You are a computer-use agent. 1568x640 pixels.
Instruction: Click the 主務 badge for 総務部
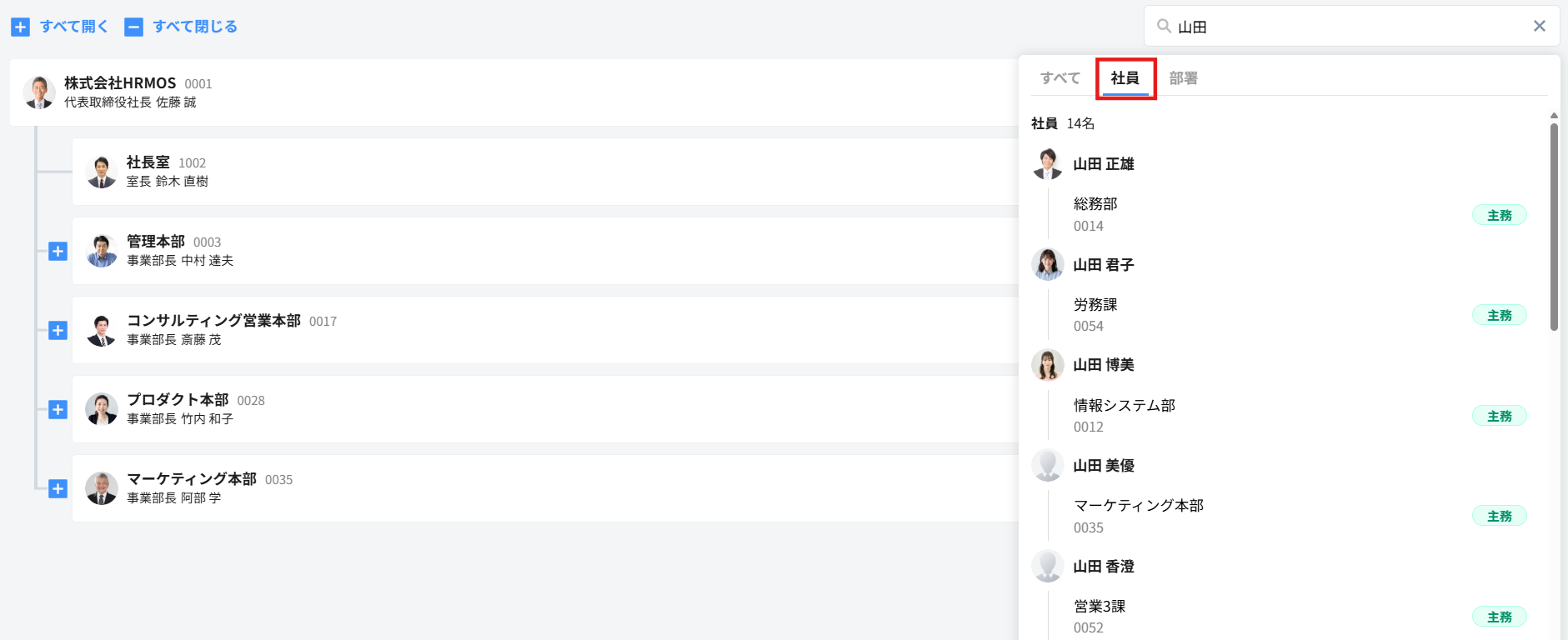(1499, 215)
